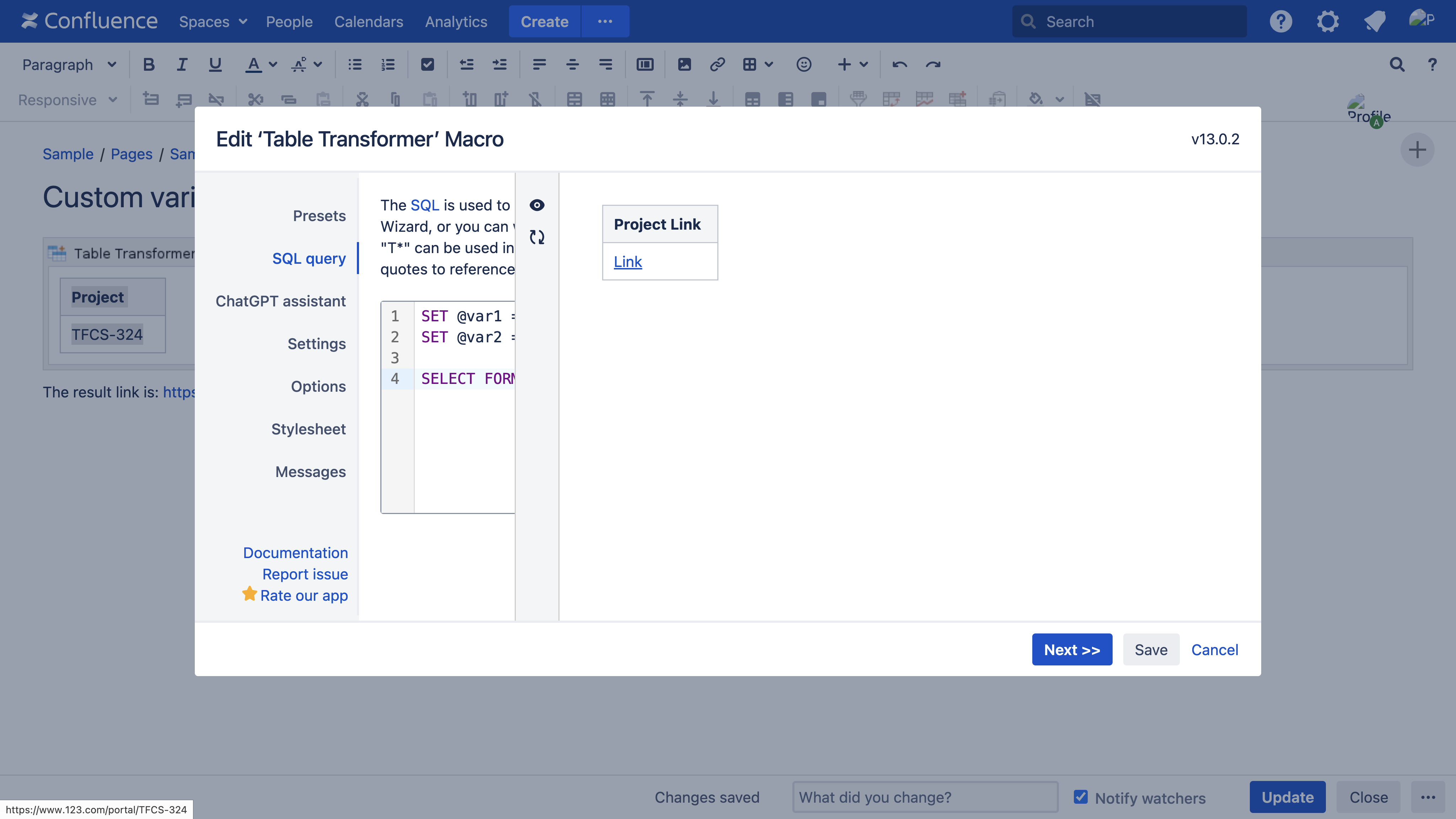The image size is (1456, 819).
Task: Toggle the preview eye icon
Action: [536, 205]
